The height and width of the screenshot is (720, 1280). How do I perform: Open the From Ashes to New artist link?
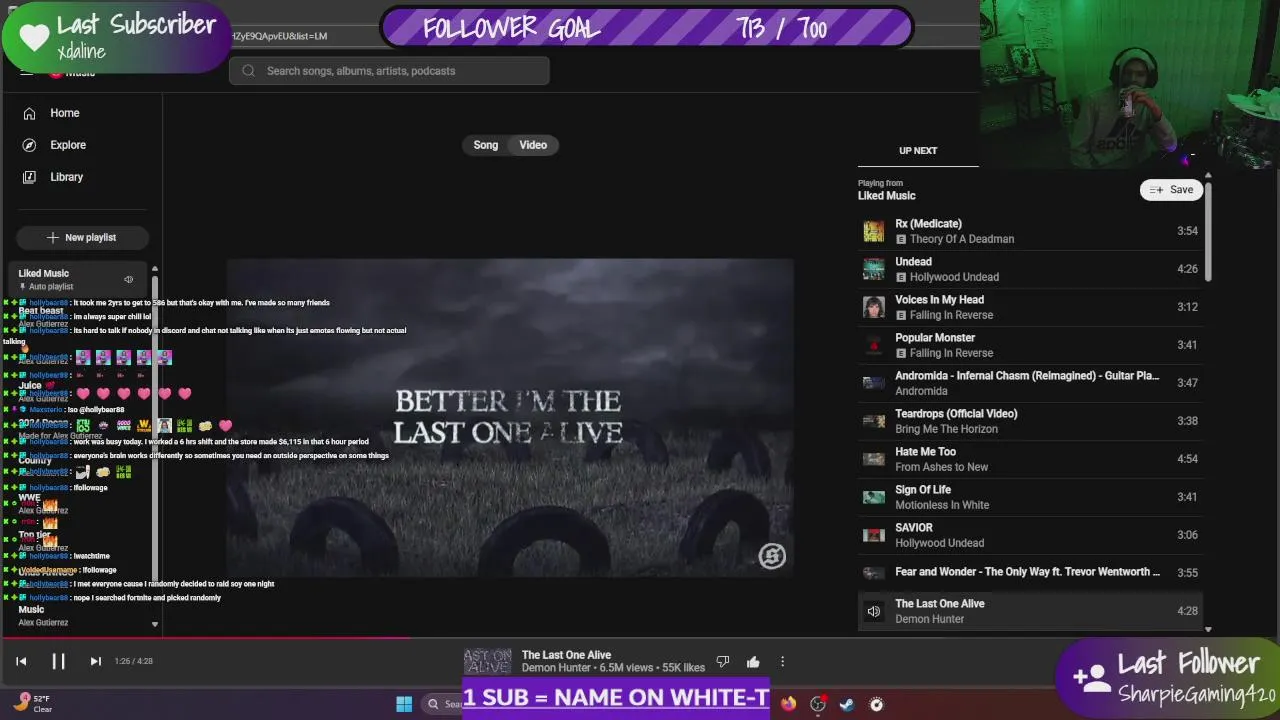click(x=941, y=467)
